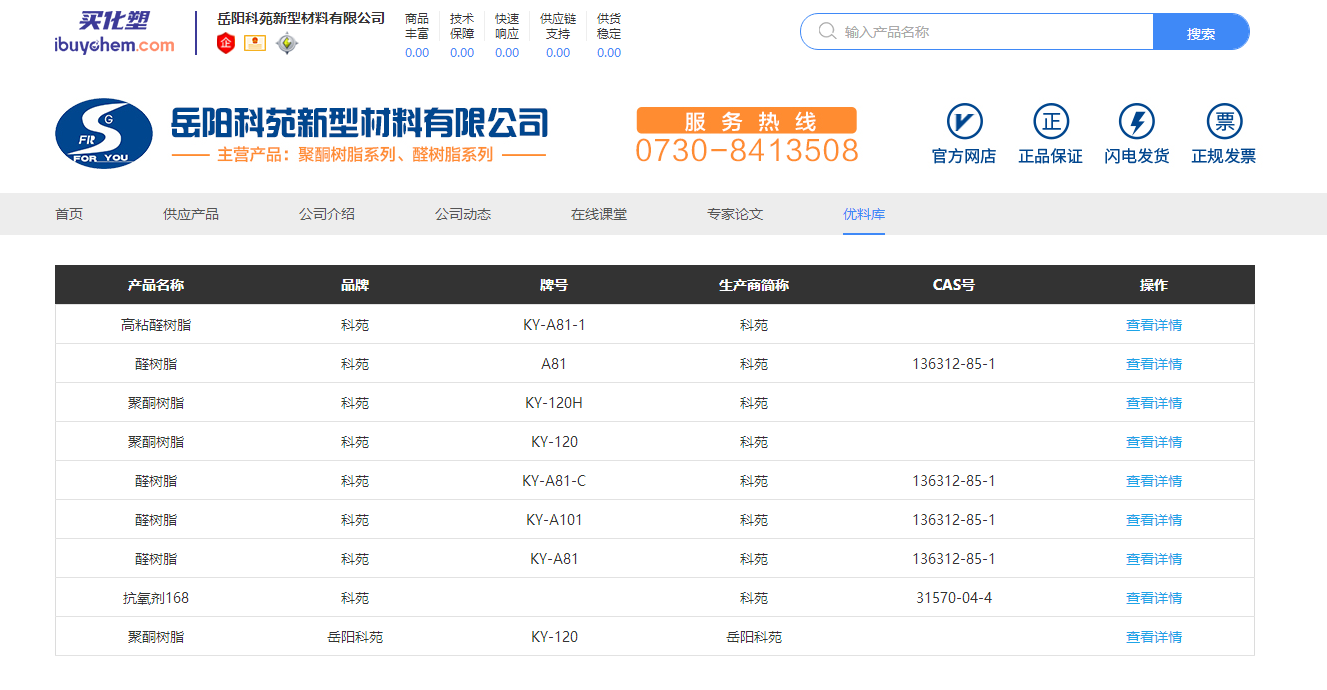This screenshot has width=1327, height=690.
Task: Click the 主营产品 tagline under company name
Action: click(359, 156)
